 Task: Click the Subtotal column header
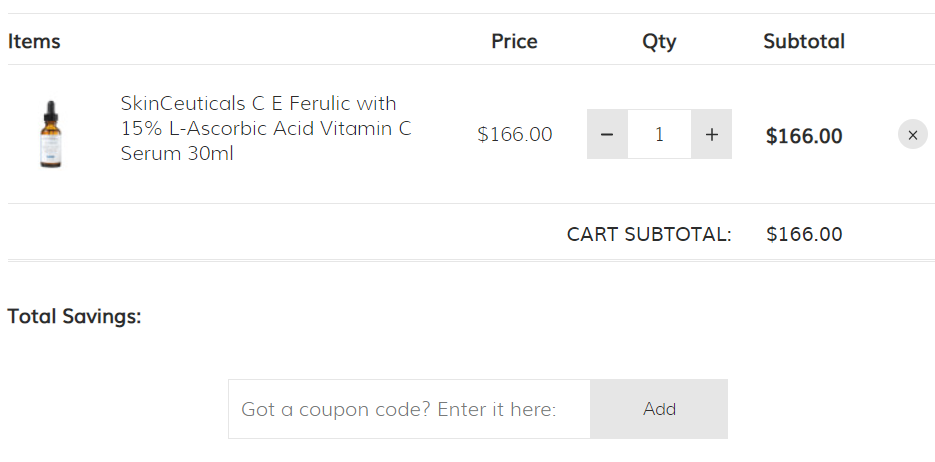(x=804, y=41)
